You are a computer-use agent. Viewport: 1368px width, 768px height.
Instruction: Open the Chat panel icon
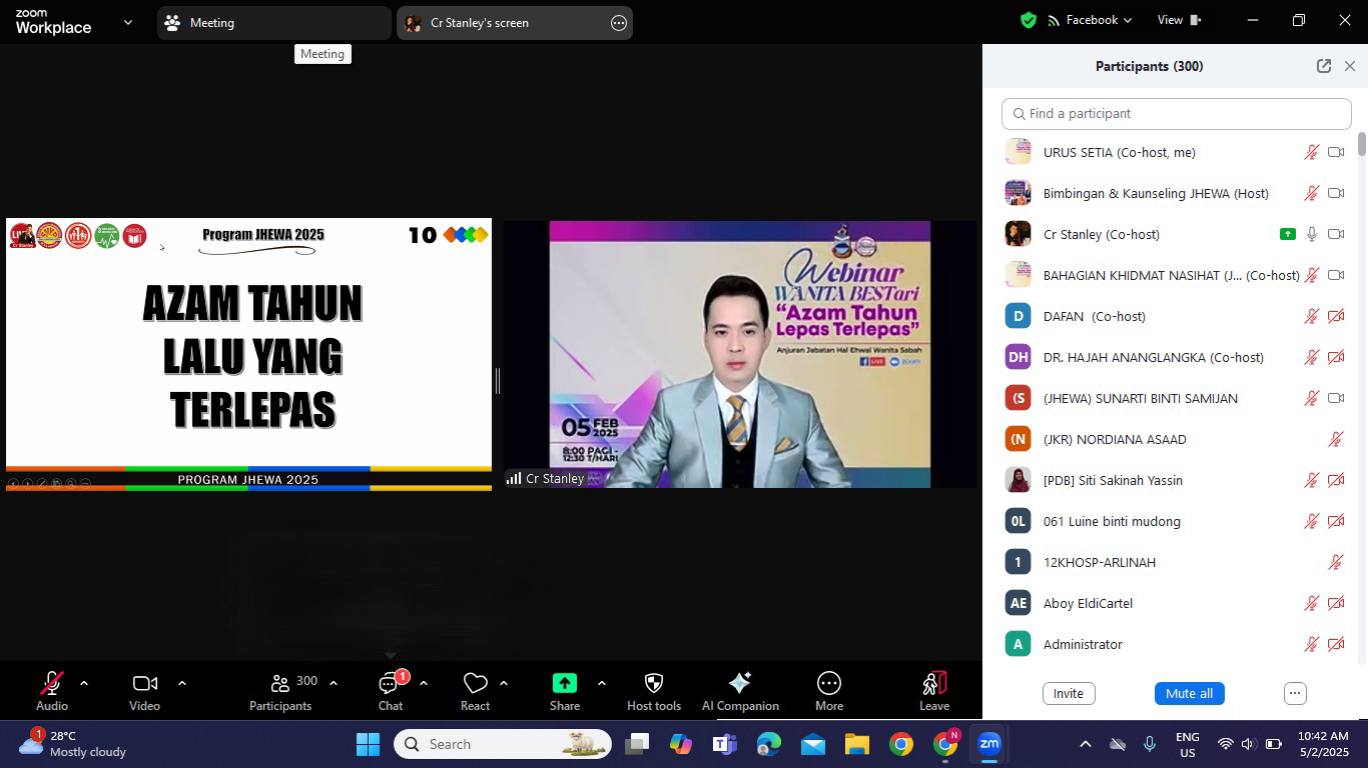(389, 684)
